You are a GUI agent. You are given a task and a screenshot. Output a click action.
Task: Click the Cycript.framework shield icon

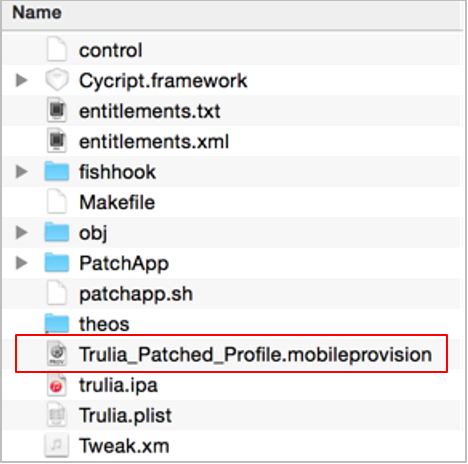pos(57,80)
